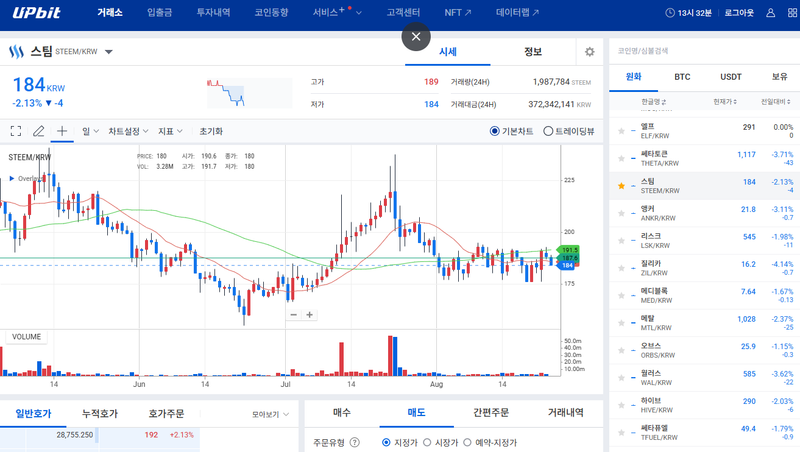The image size is (800, 452).
Task: Favorite the 하이브 HIVE/KRW star
Action: [x=621, y=405]
